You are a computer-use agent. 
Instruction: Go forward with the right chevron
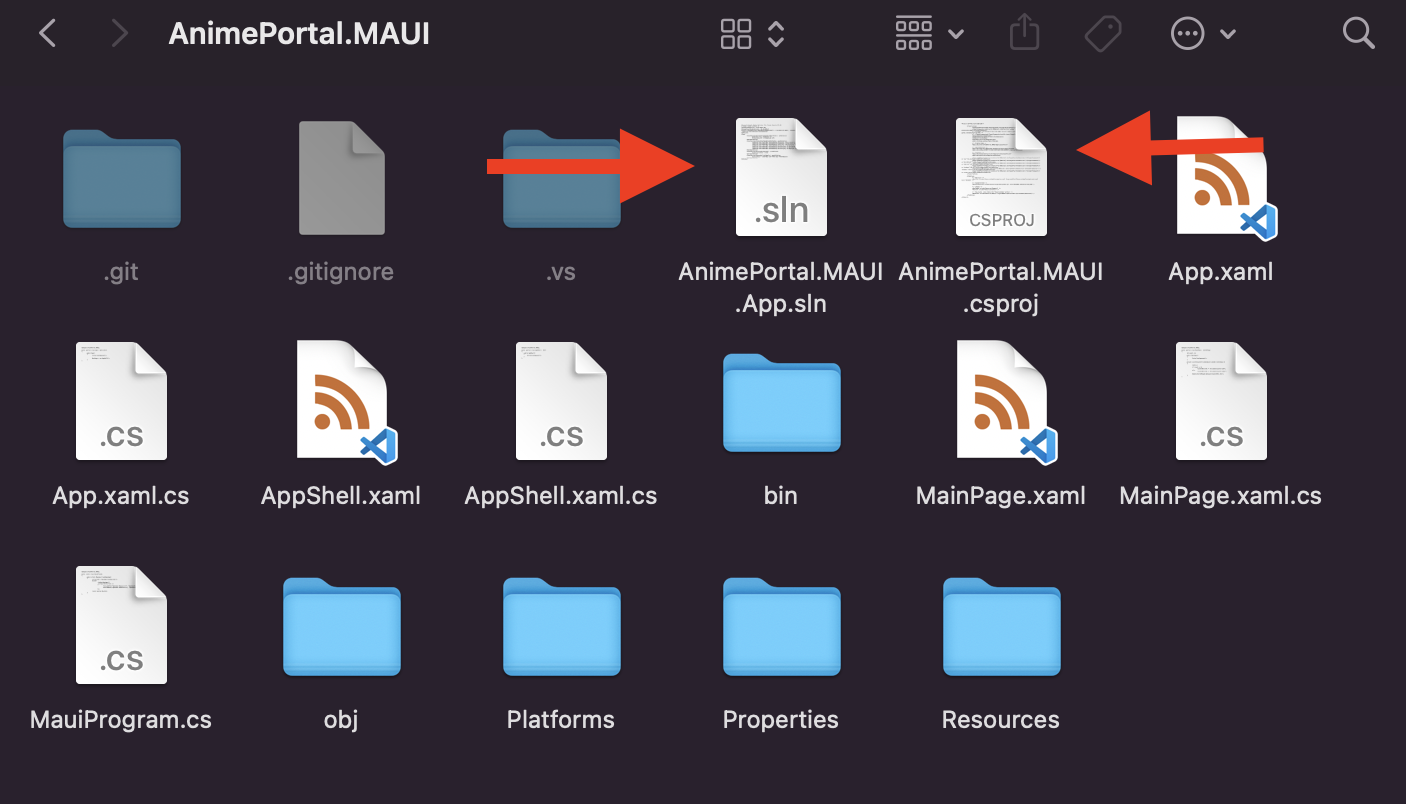coord(120,34)
